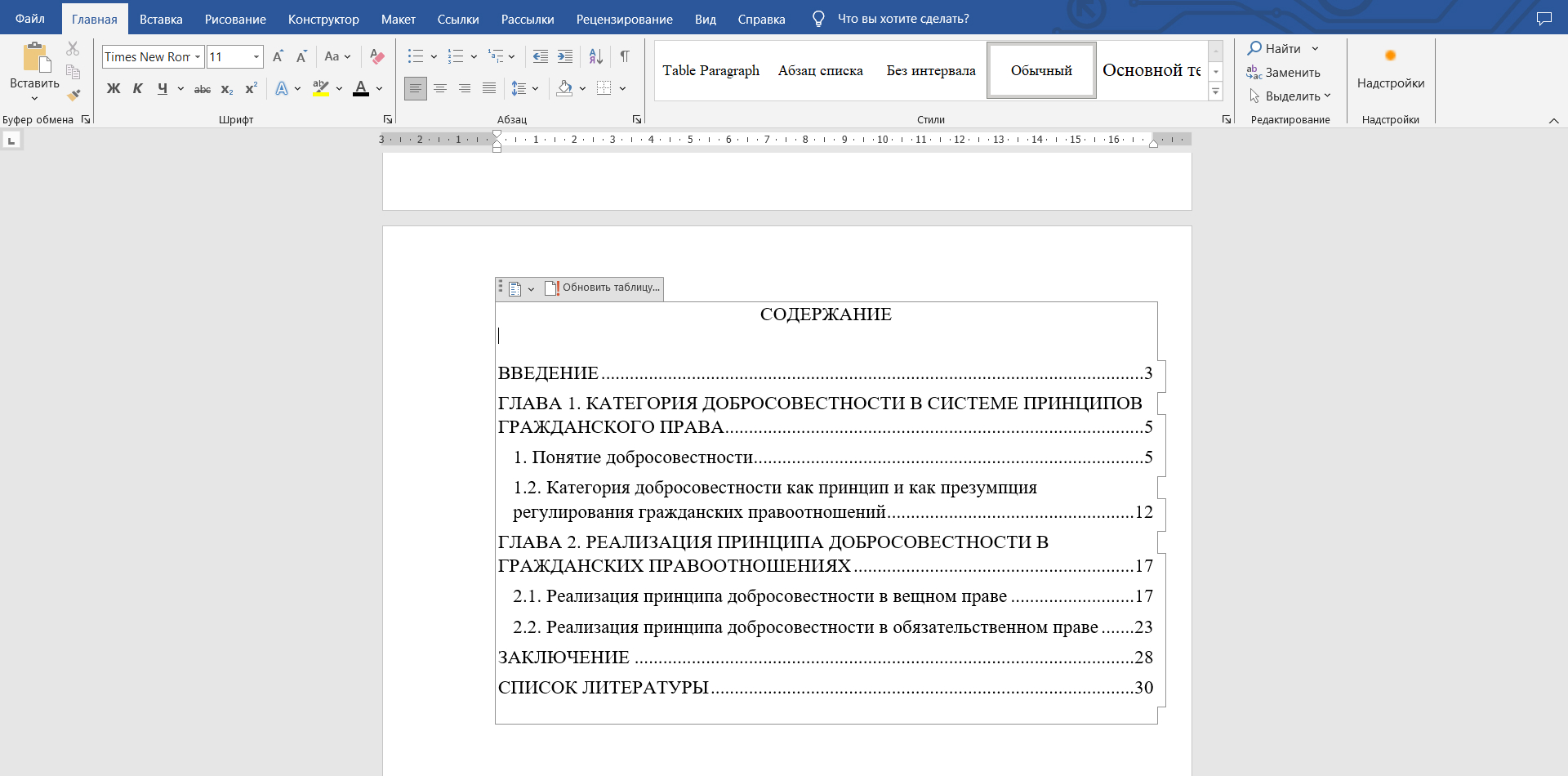Open the comments speech-bubble icon
This screenshot has height=776, width=1568.
point(1543,18)
